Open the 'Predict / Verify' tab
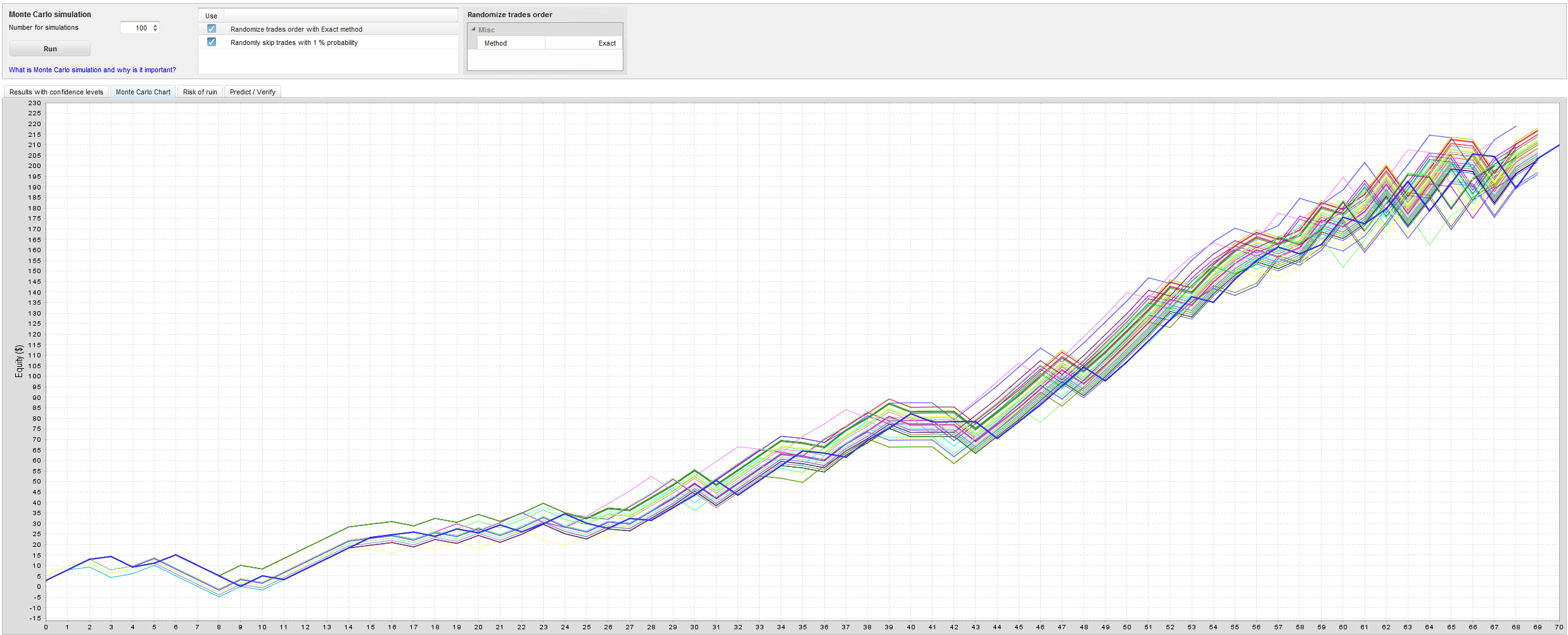The width and height of the screenshot is (1568, 635). 253,92
